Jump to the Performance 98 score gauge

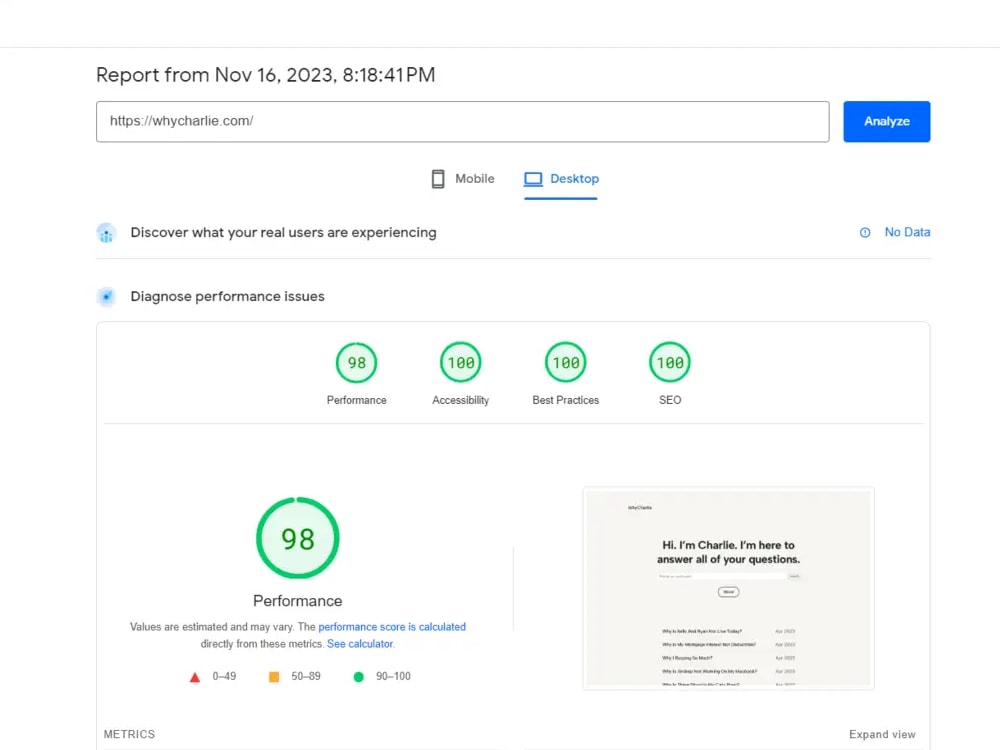coord(357,362)
